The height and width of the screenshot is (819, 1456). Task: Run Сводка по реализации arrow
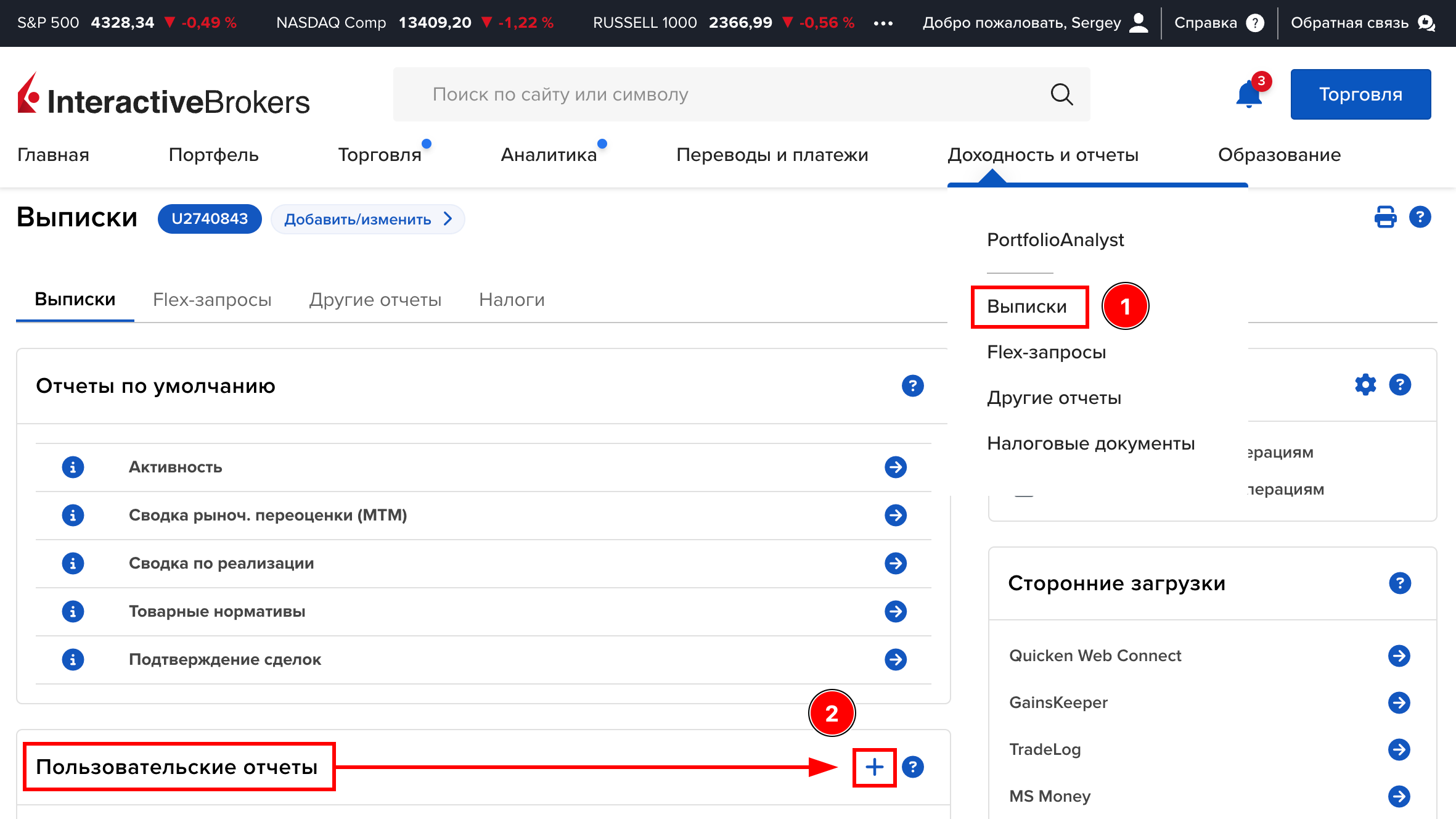click(x=896, y=563)
